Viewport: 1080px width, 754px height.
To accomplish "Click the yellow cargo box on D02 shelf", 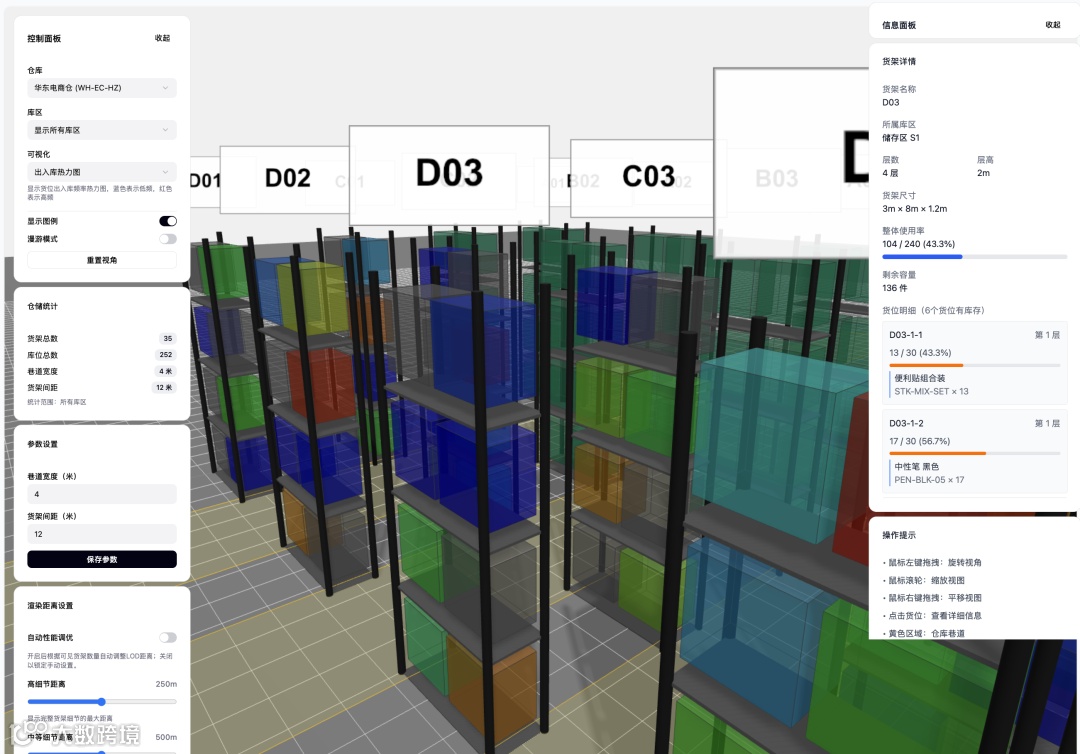I will tap(311, 296).
